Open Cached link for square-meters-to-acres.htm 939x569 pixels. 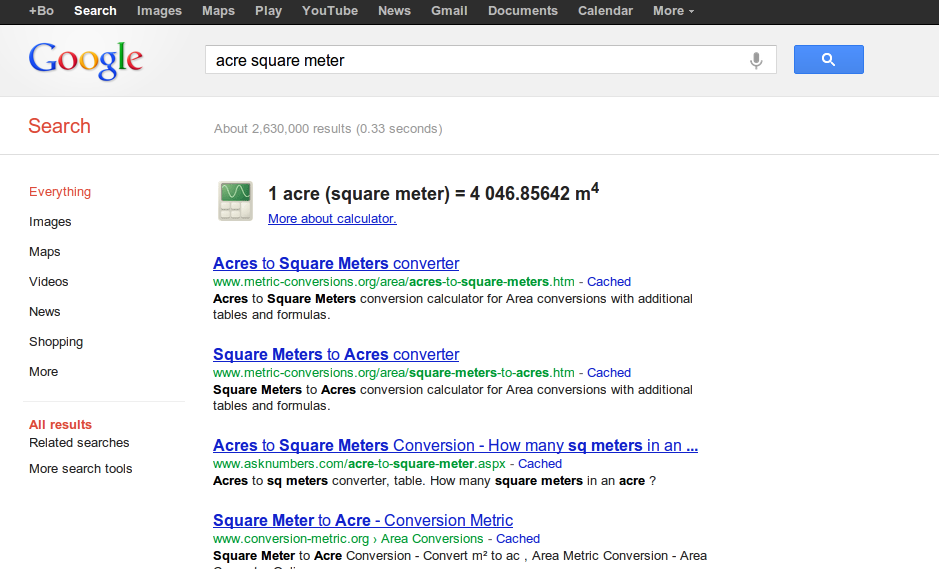pyautogui.click(x=609, y=373)
